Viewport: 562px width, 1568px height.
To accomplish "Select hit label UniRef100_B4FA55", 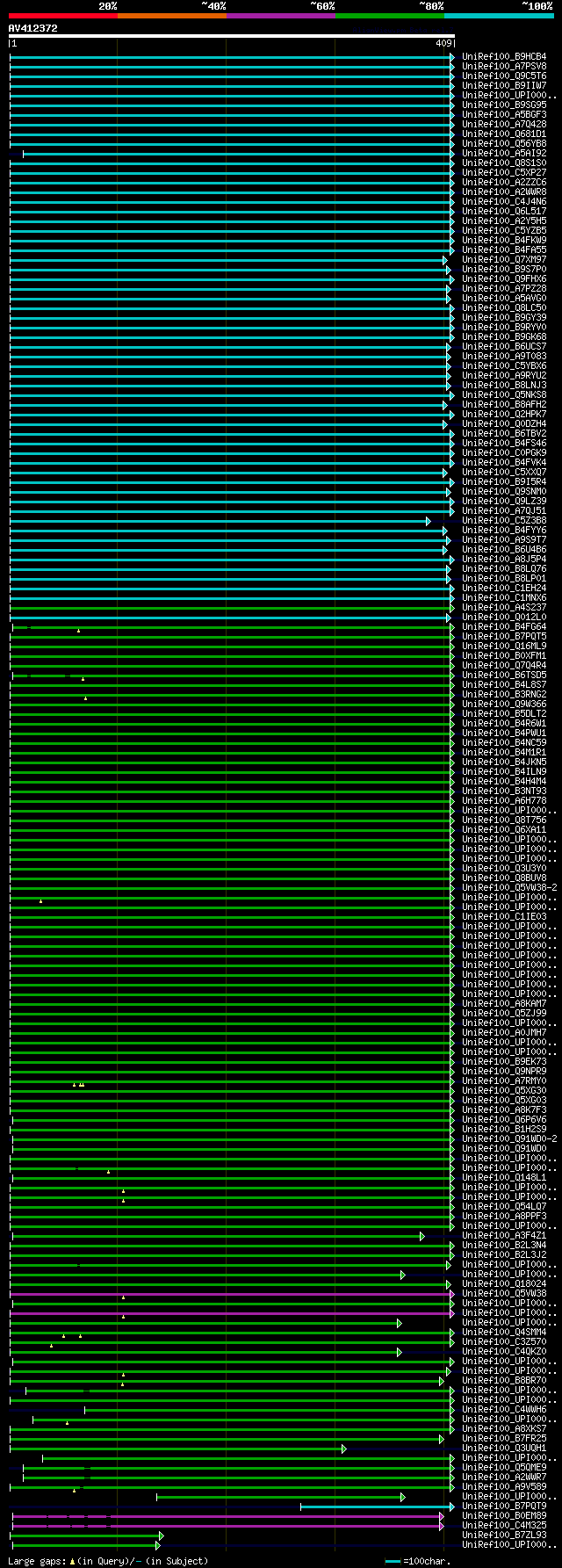I will [504, 250].
